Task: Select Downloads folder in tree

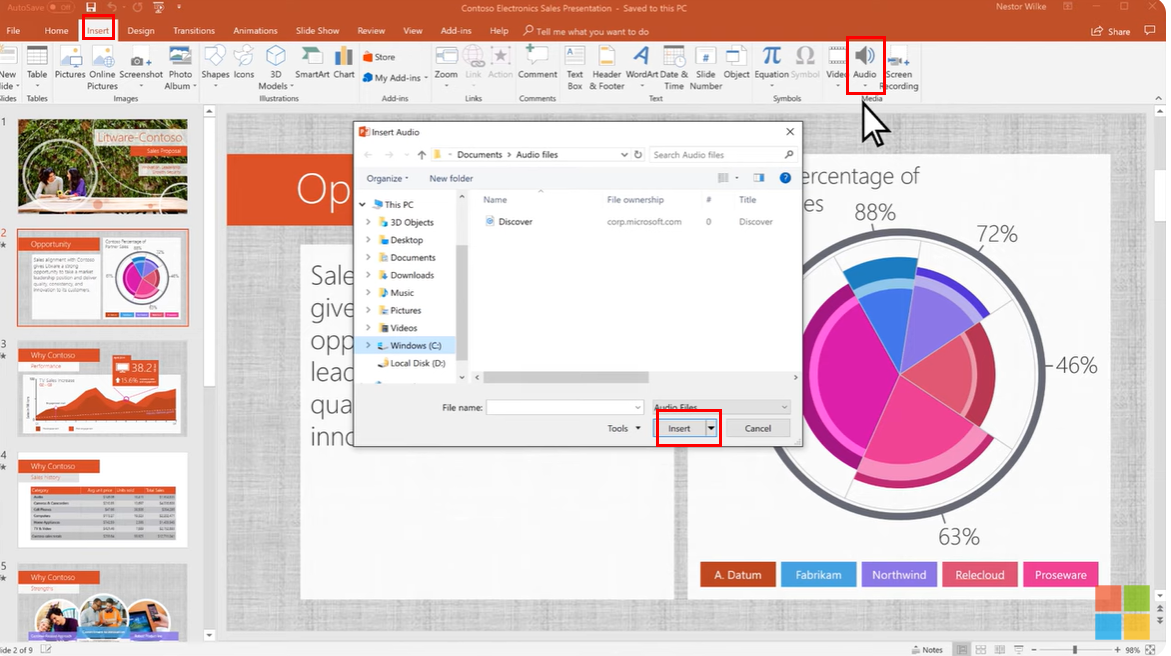Action: (x=411, y=275)
